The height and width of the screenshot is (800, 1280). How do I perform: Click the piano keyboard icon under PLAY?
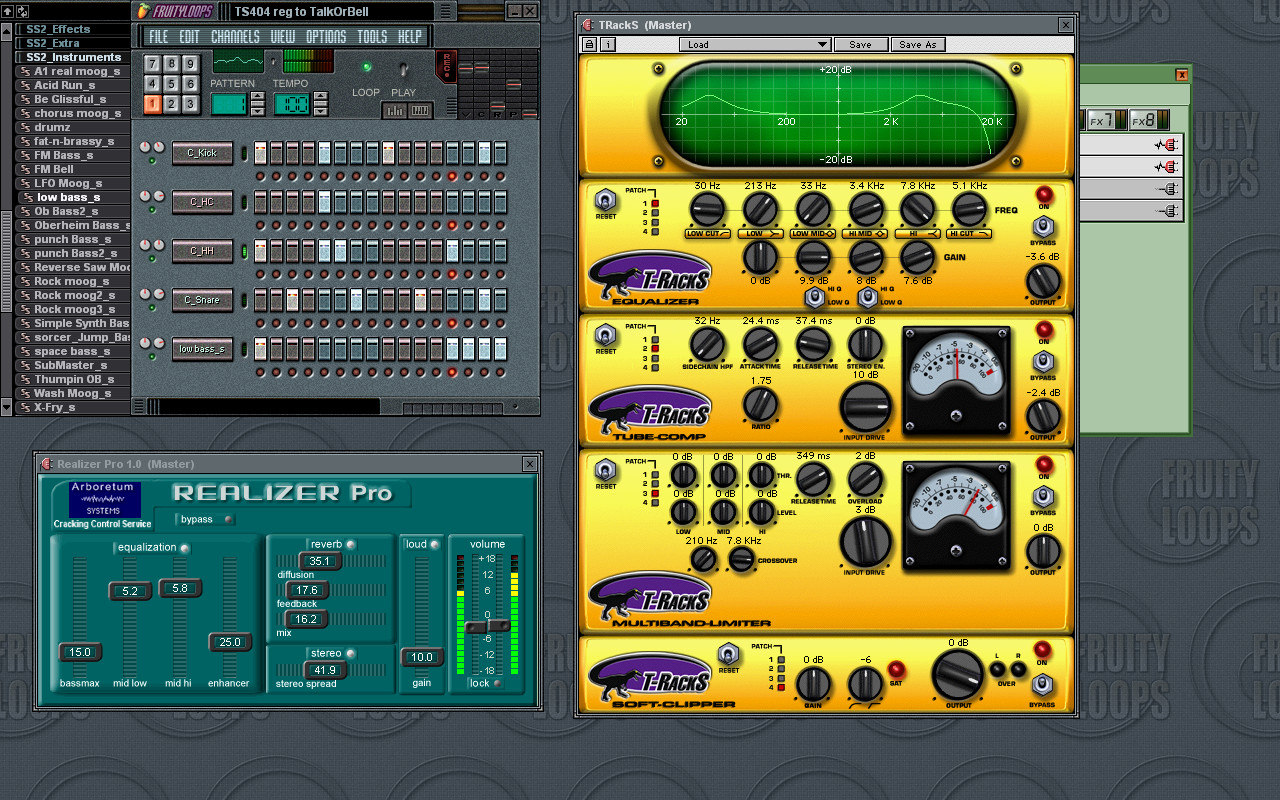coord(421,111)
